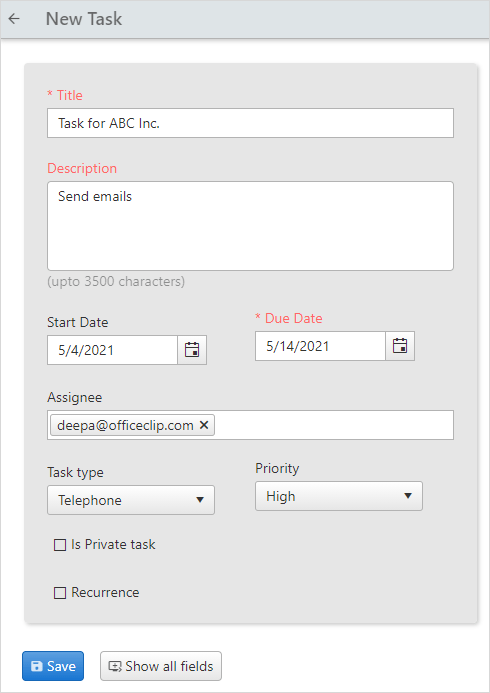
Task: Show all fields of the form
Action: 161,666
